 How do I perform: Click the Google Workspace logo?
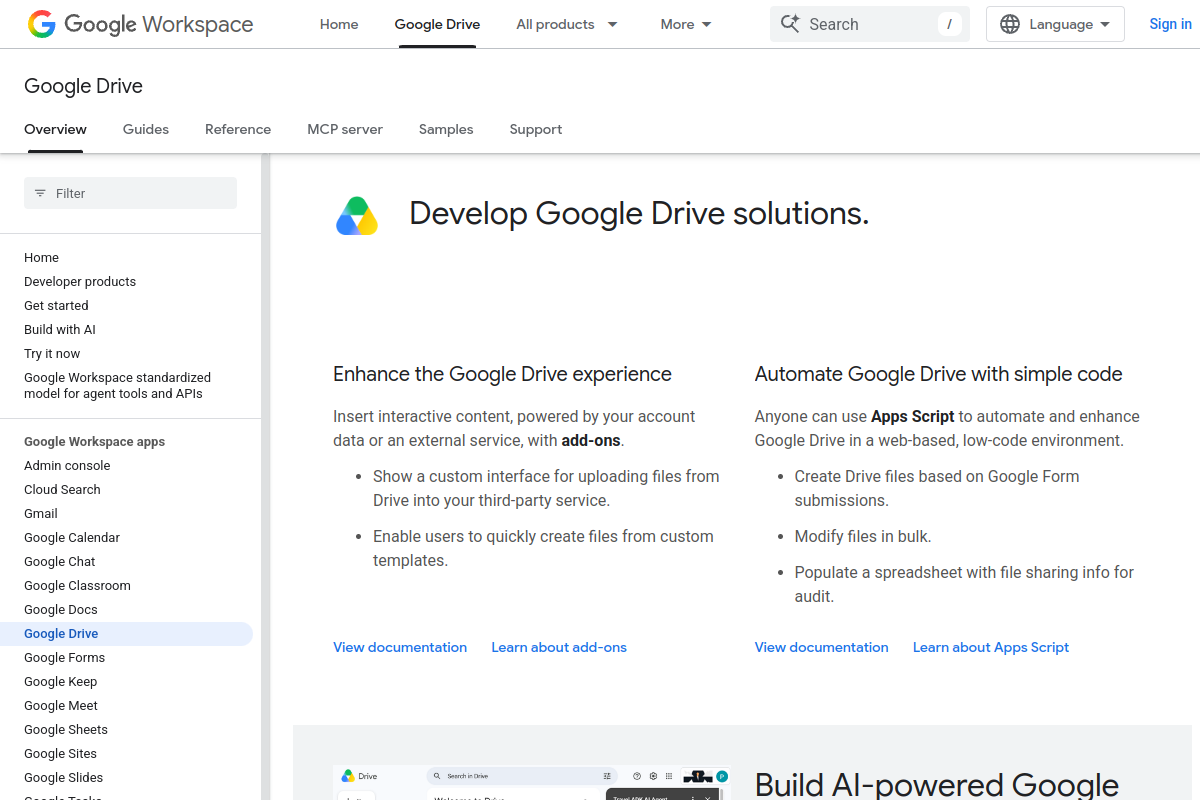point(140,24)
